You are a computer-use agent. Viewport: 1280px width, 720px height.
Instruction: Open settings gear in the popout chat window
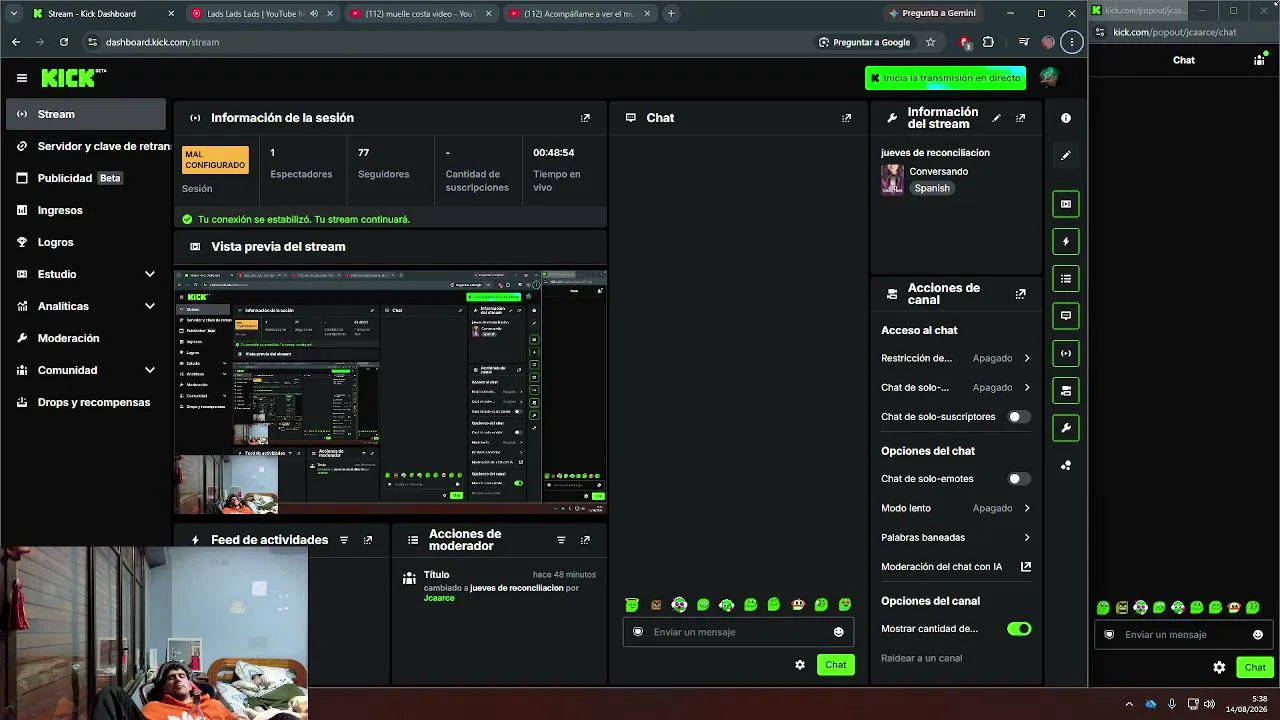[x=1219, y=667]
